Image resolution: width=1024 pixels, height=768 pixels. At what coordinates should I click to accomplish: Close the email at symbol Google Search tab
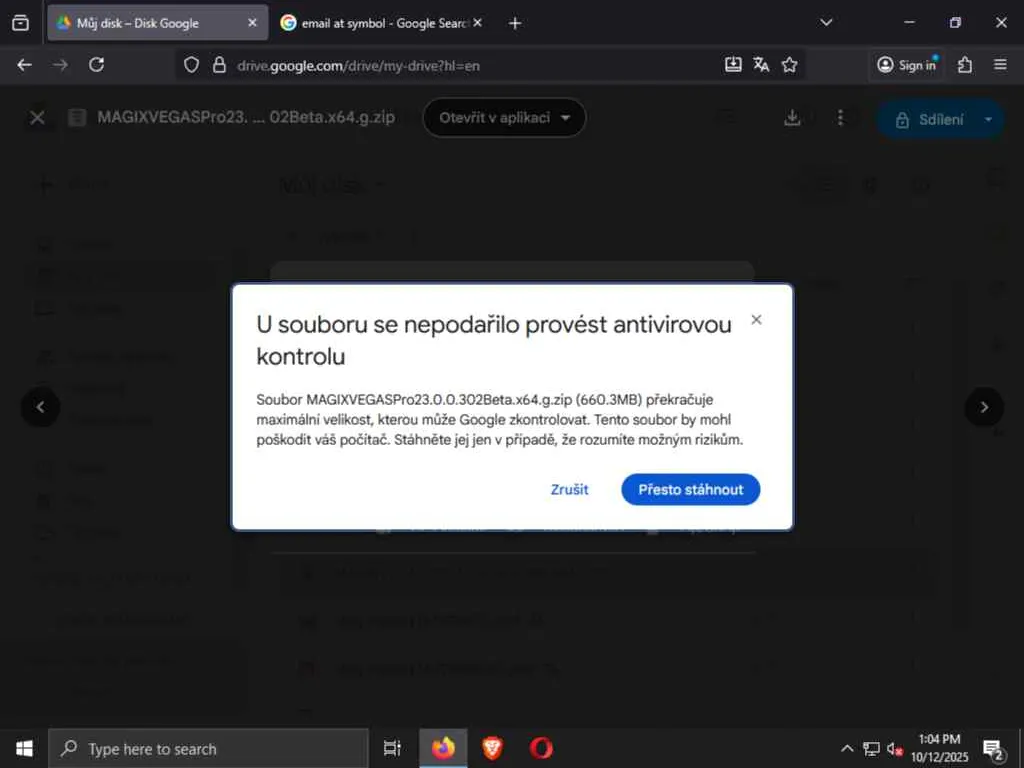[x=477, y=23]
